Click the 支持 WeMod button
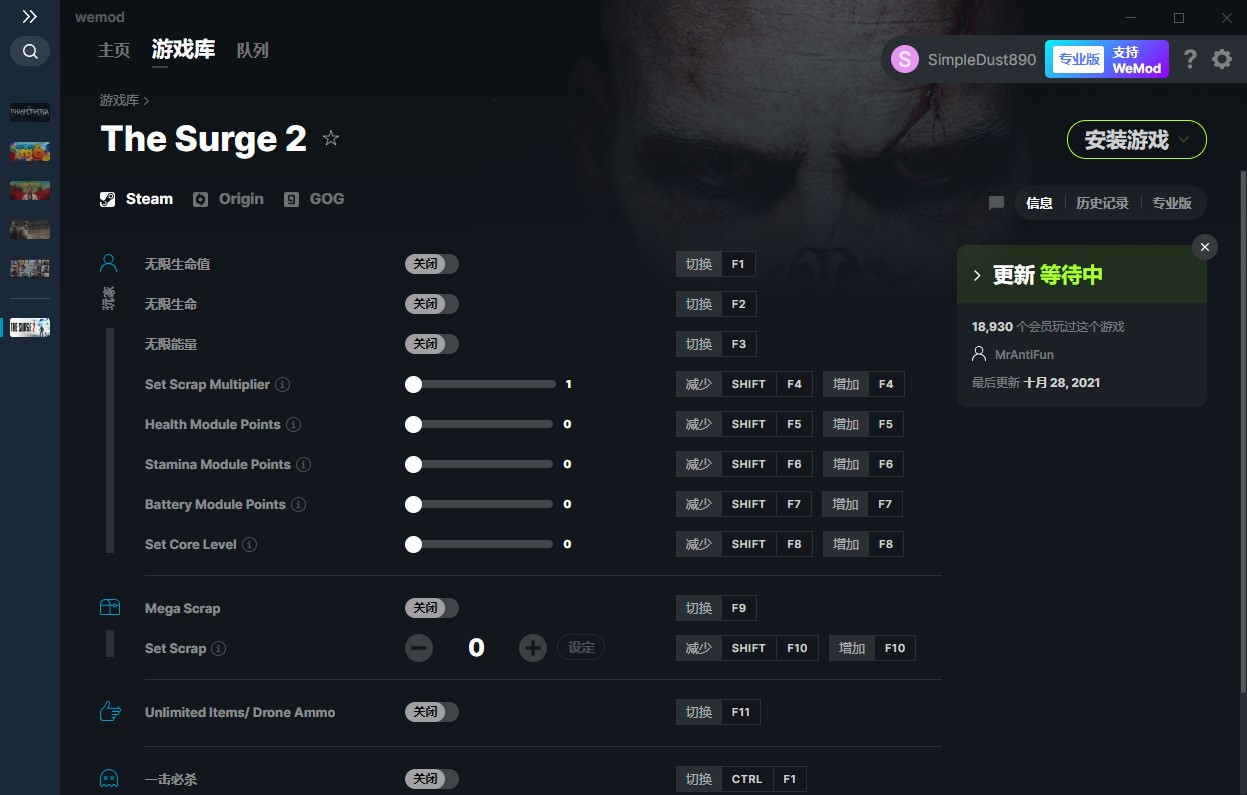The height and width of the screenshot is (795, 1247). [1137, 59]
